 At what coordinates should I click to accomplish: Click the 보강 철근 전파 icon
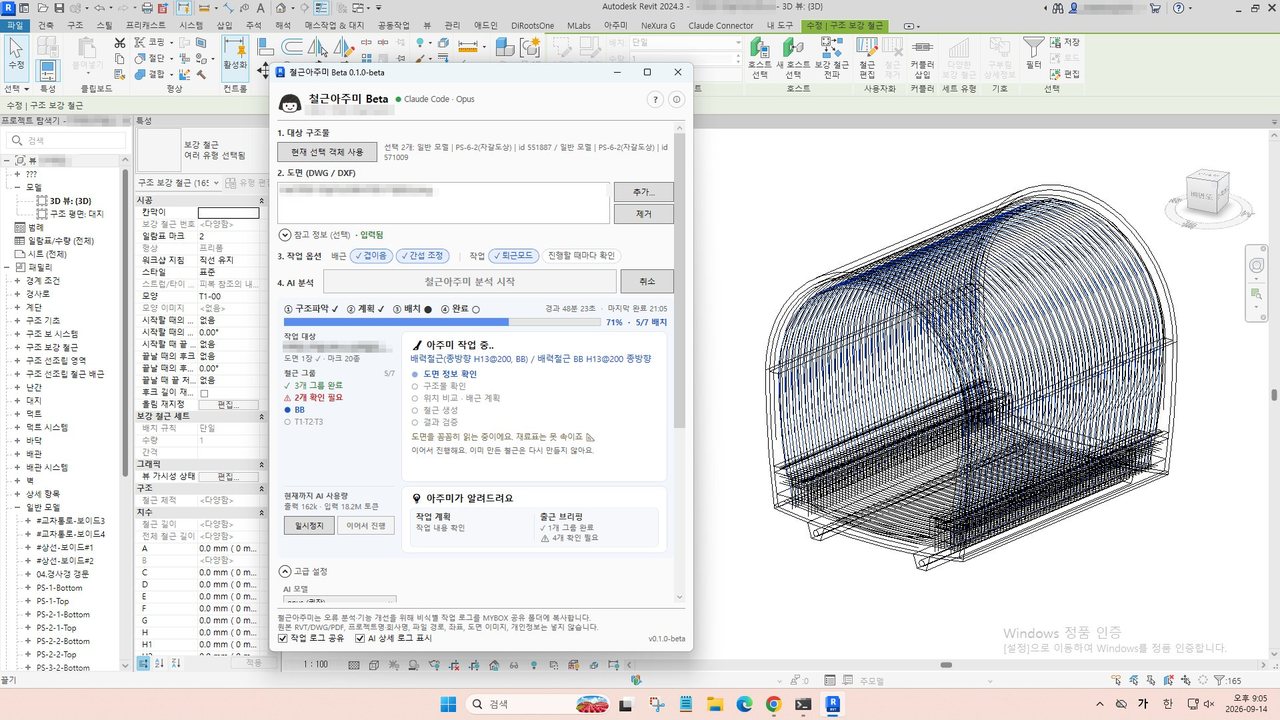click(830, 58)
